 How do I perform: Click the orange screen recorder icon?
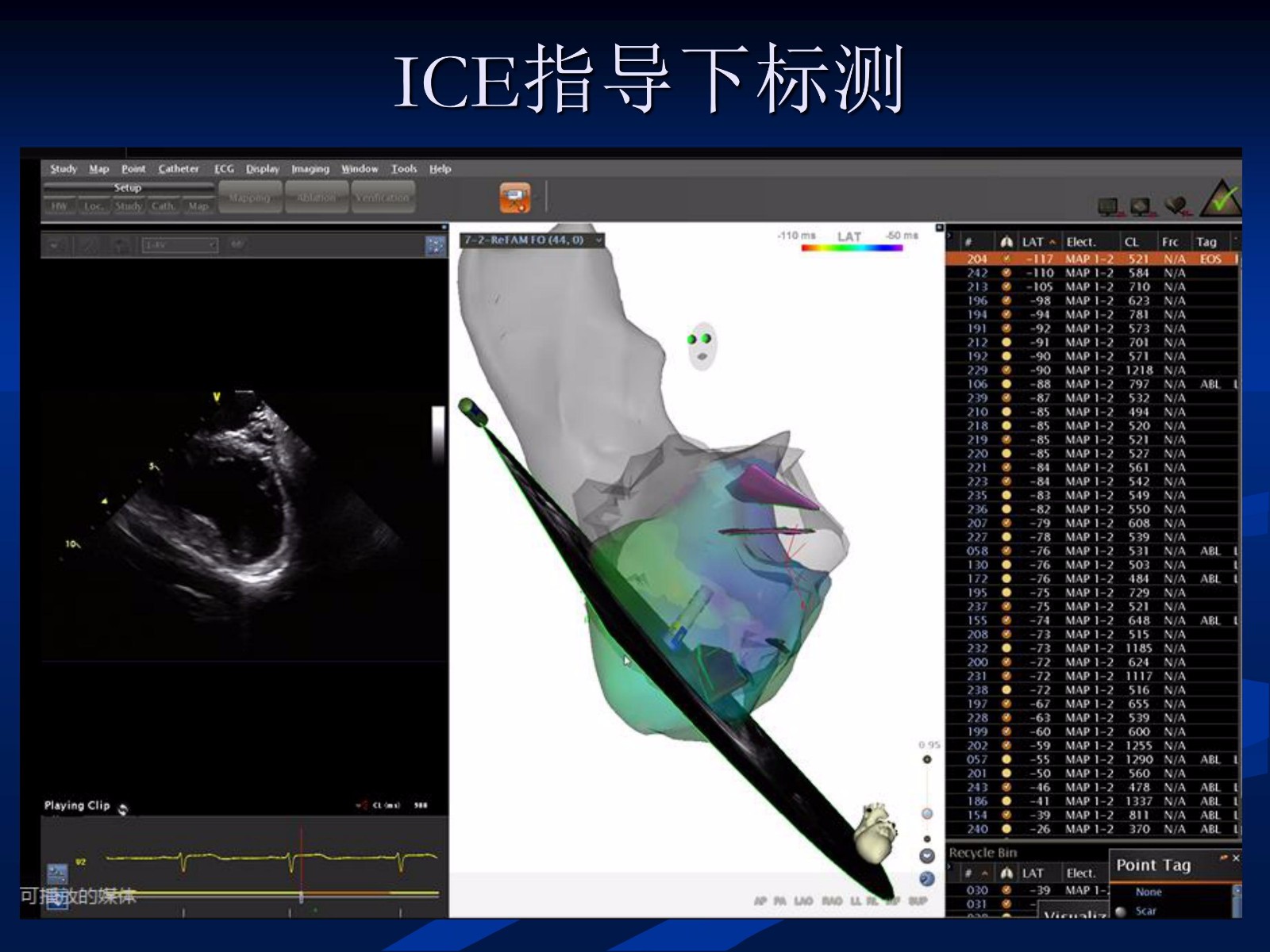pos(514,197)
